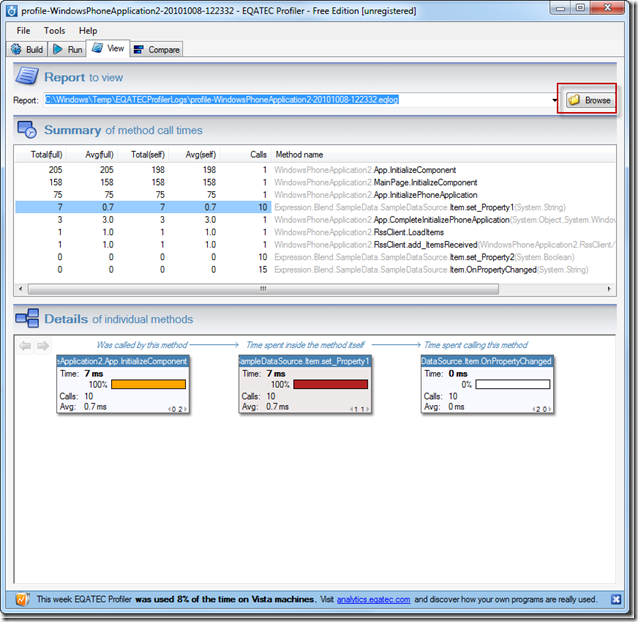Click the Run tab play icon

pos(58,49)
